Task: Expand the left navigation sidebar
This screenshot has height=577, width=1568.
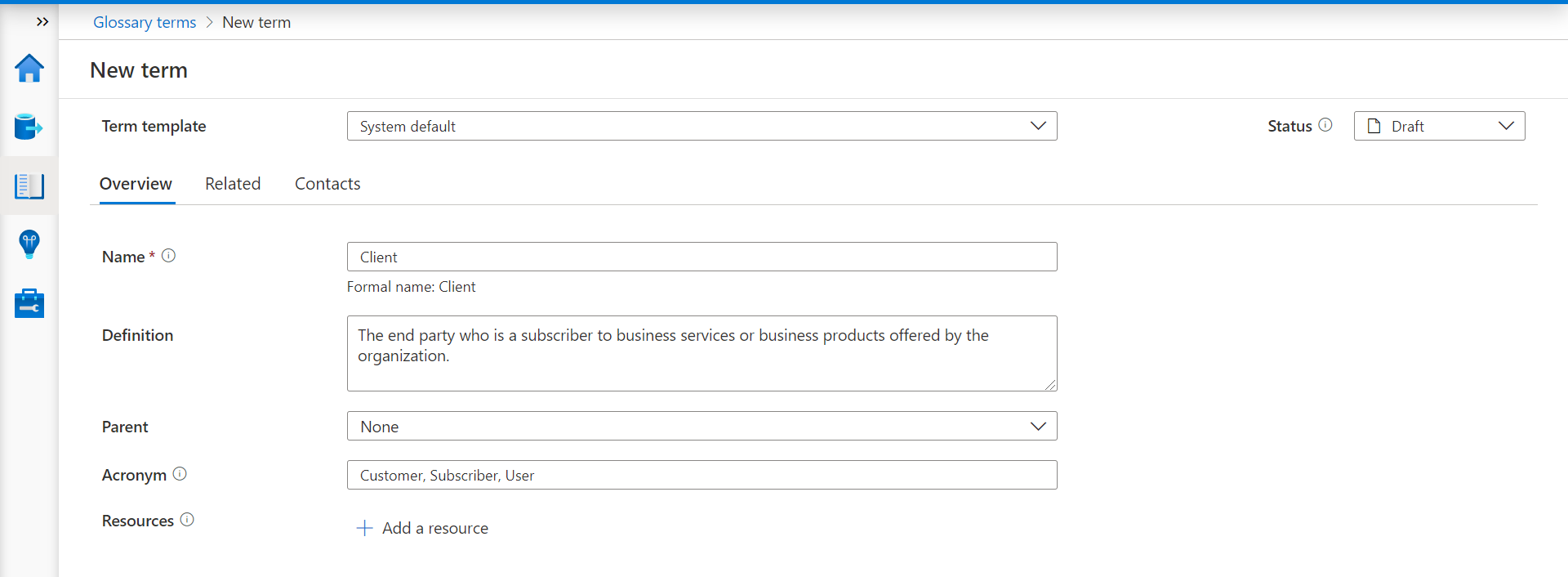Action: 42,22
